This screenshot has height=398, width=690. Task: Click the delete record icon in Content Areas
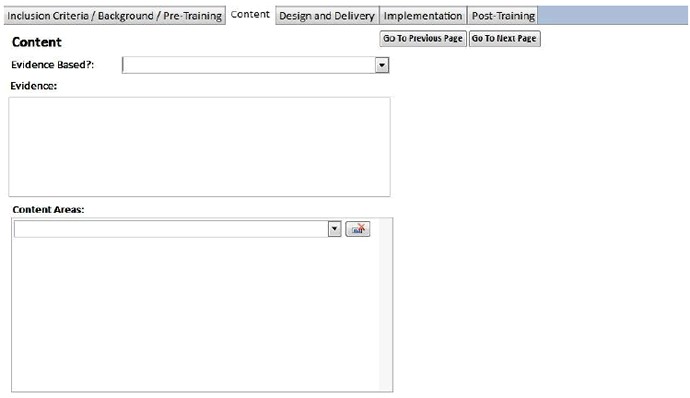click(x=358, y=229)
